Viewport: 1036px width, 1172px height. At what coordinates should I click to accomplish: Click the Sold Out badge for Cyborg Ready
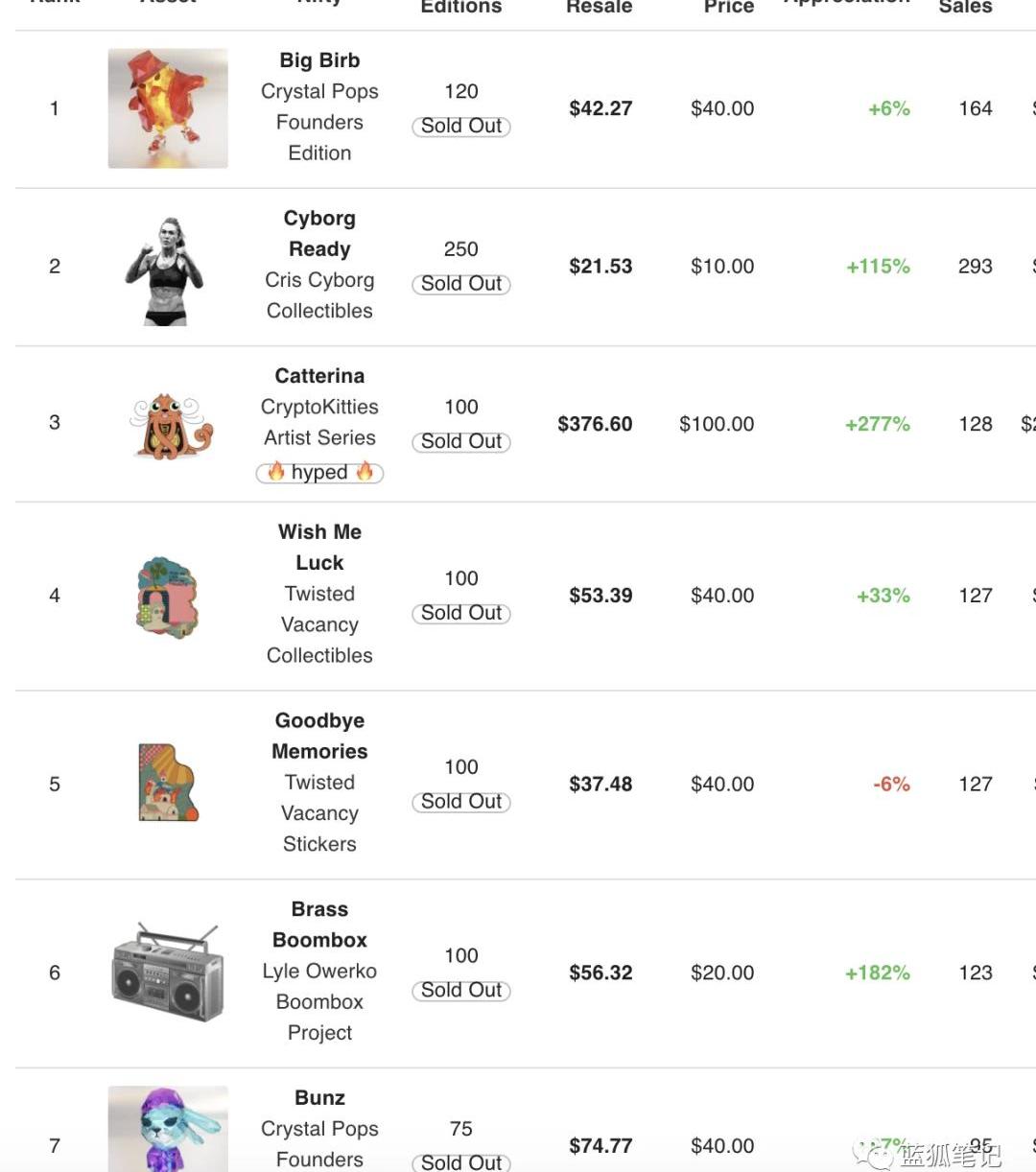coord(461,284)
